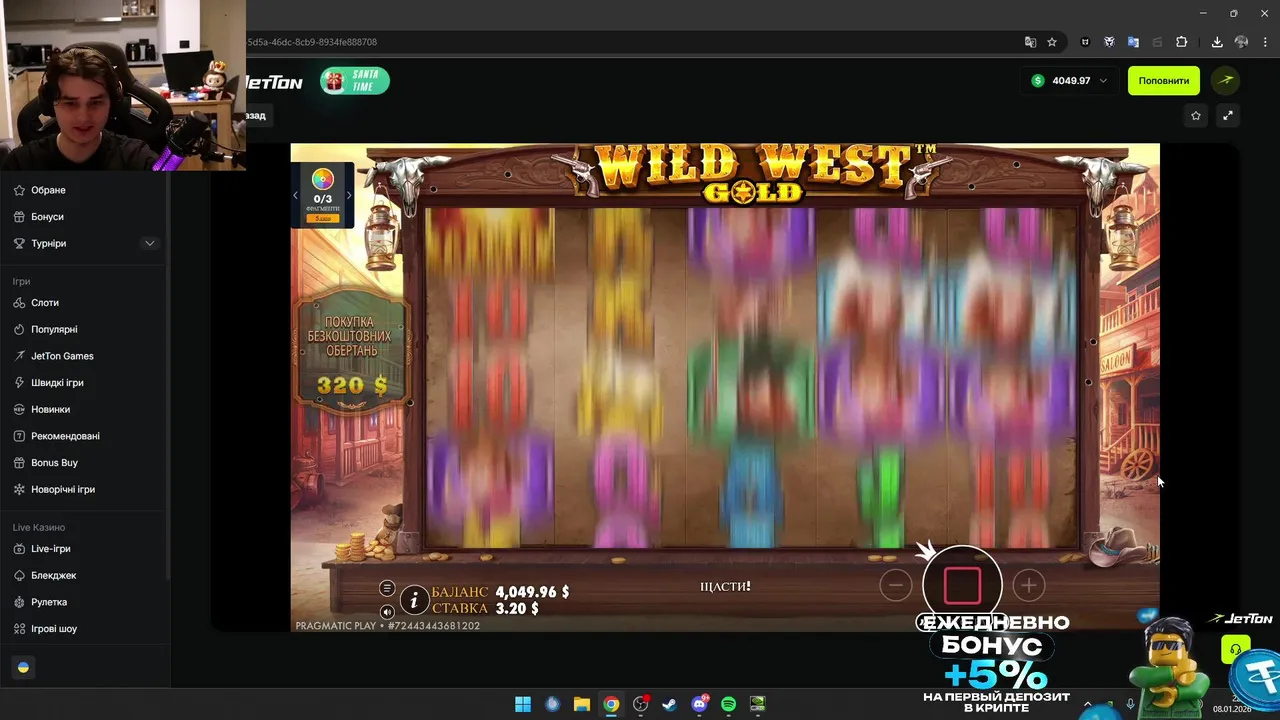Open the JetTon Games category
The image size is (1280, 720).
pyautogui.click(x=84, y=356)
